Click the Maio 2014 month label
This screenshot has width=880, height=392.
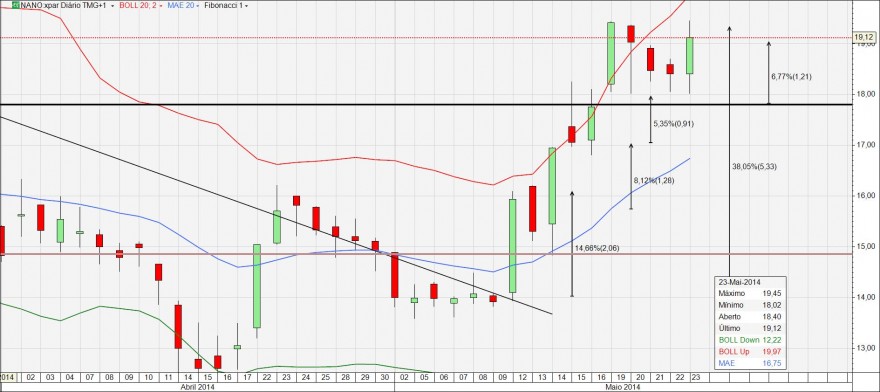622,388
